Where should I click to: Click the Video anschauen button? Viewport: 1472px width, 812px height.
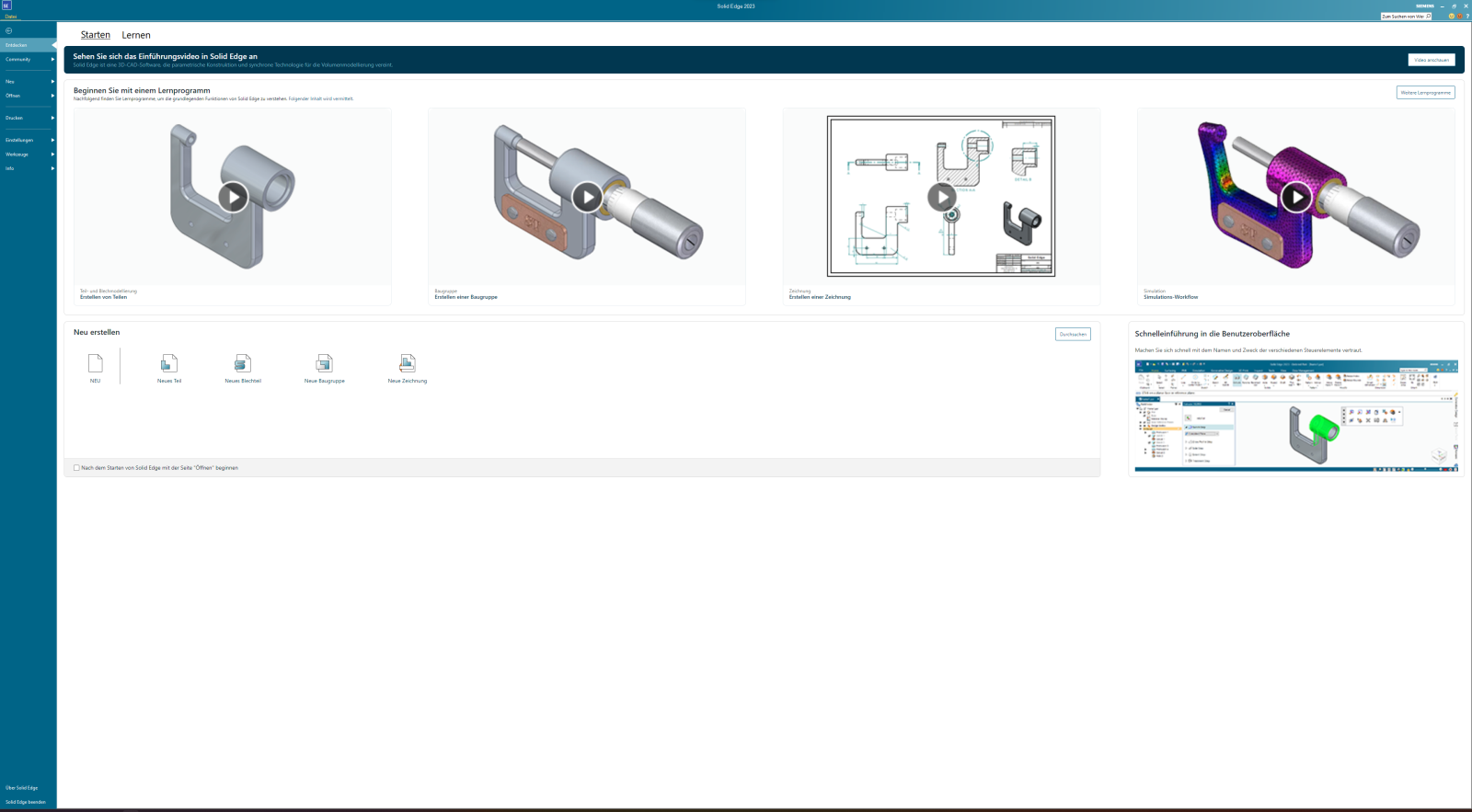pos(1432,60)
